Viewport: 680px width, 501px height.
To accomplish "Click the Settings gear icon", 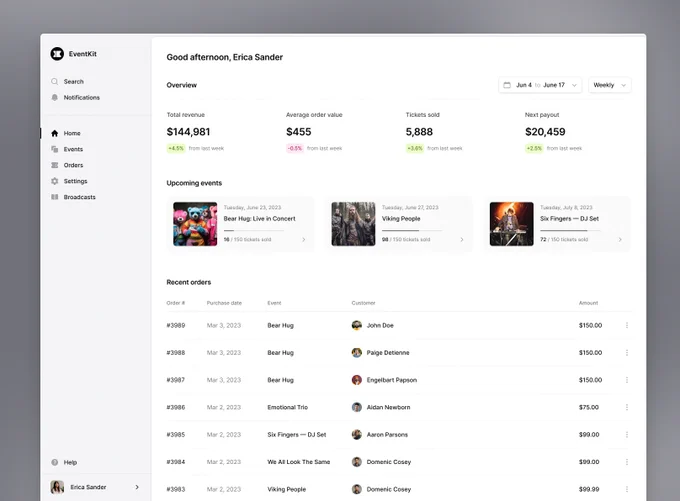I will click(x=55, y=181).
